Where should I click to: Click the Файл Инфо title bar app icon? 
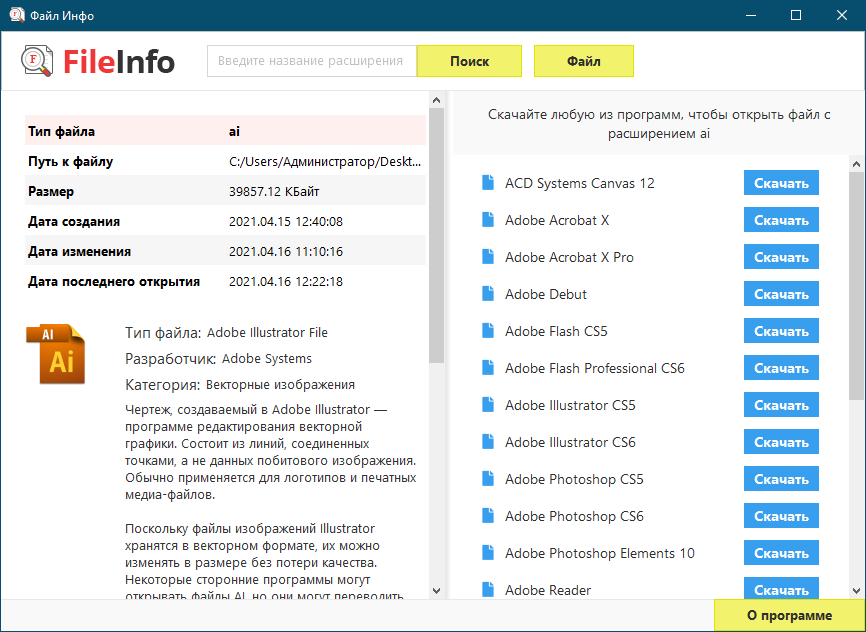tap(17, 15)
